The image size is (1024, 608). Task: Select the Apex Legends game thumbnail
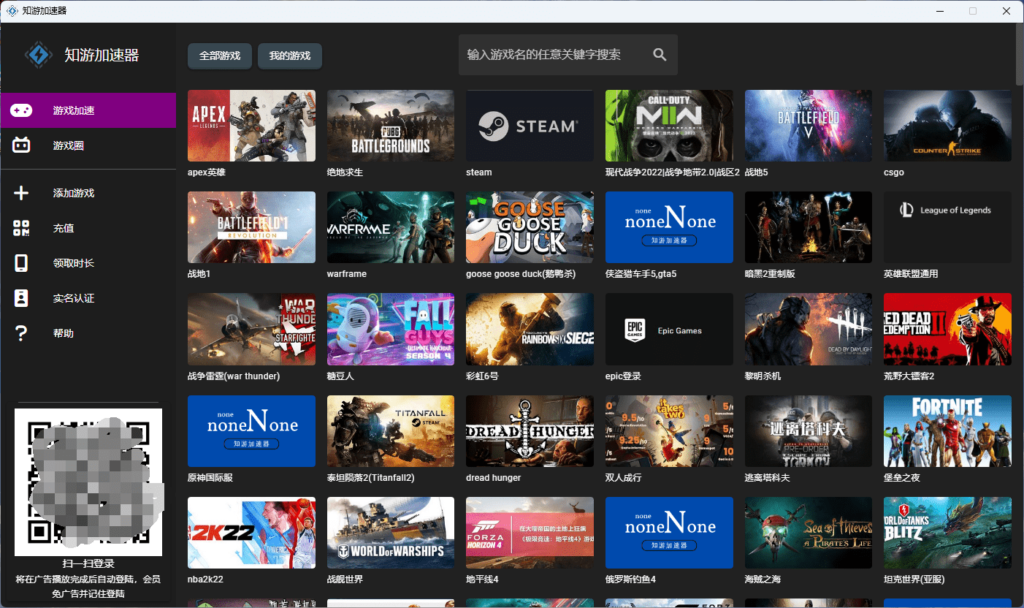[251, 125]
